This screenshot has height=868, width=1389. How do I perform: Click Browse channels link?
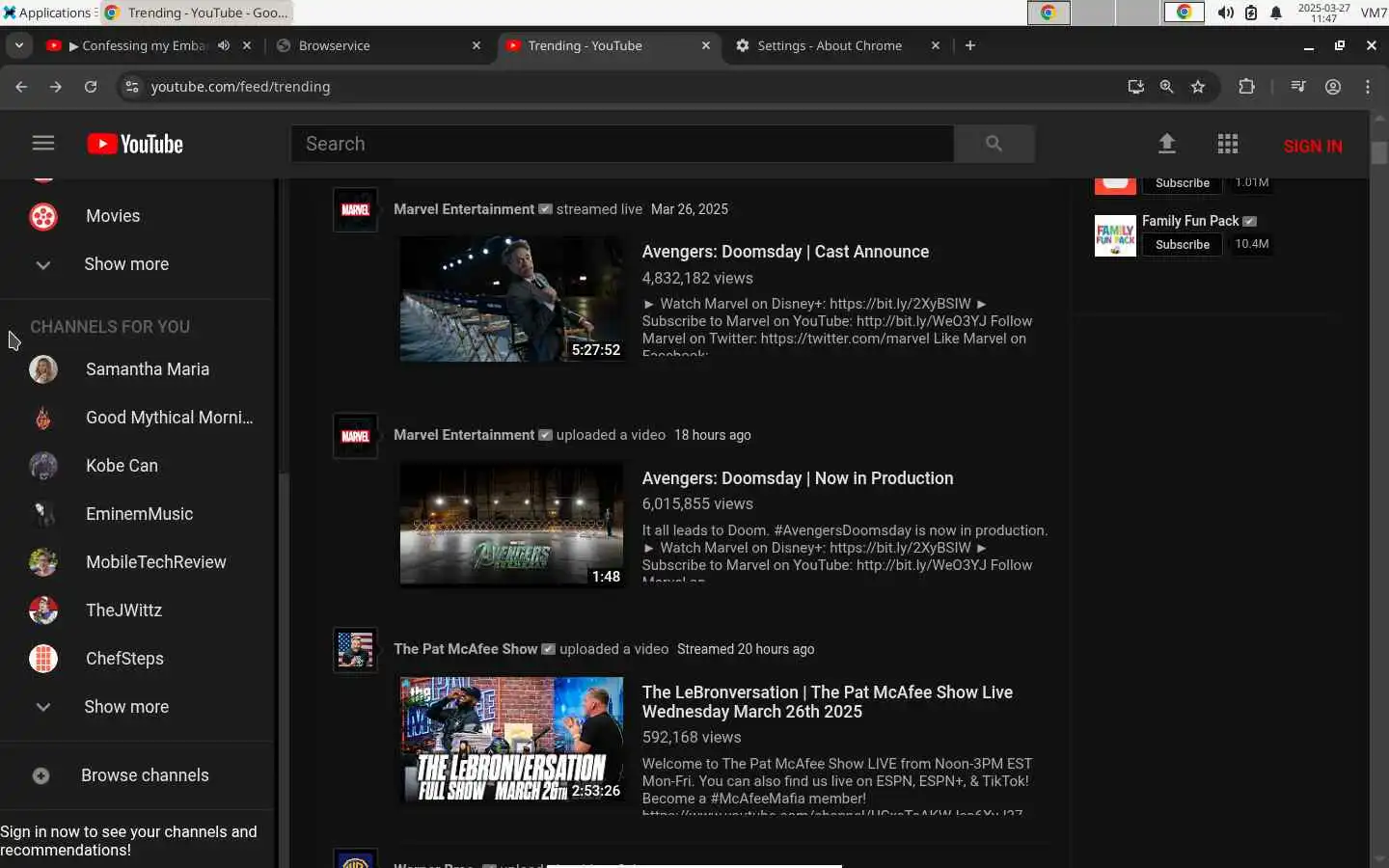tap(145, 775)
